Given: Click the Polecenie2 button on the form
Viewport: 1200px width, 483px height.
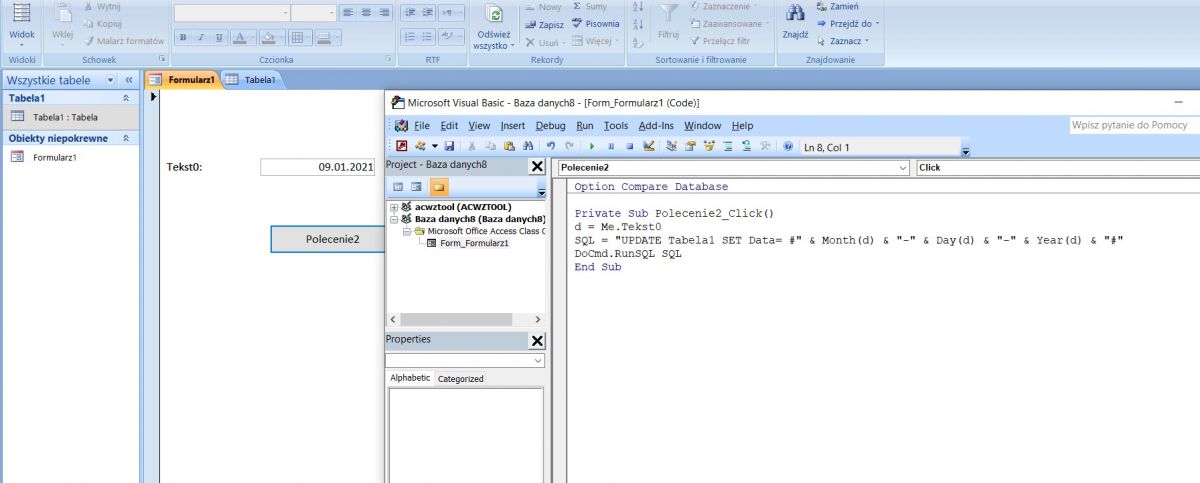Looking at the screenshot, I should [x=328, y=240].
